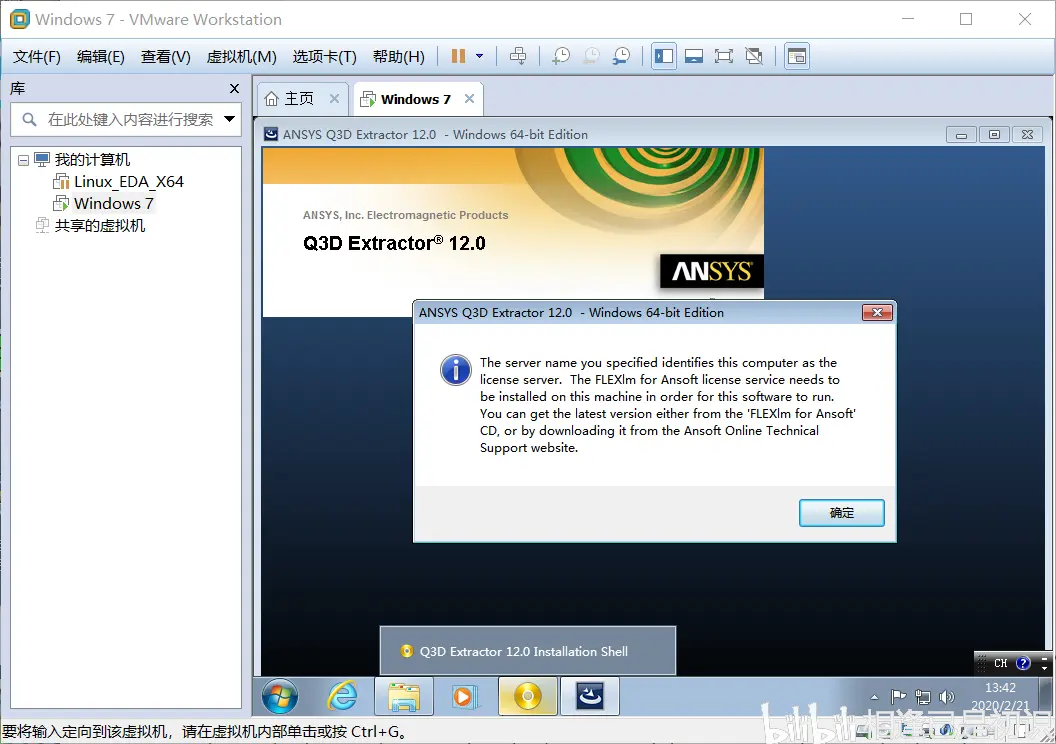Open the 选项卡(T) menu
The image size is (1056, 744).
[x=325, y=57]
